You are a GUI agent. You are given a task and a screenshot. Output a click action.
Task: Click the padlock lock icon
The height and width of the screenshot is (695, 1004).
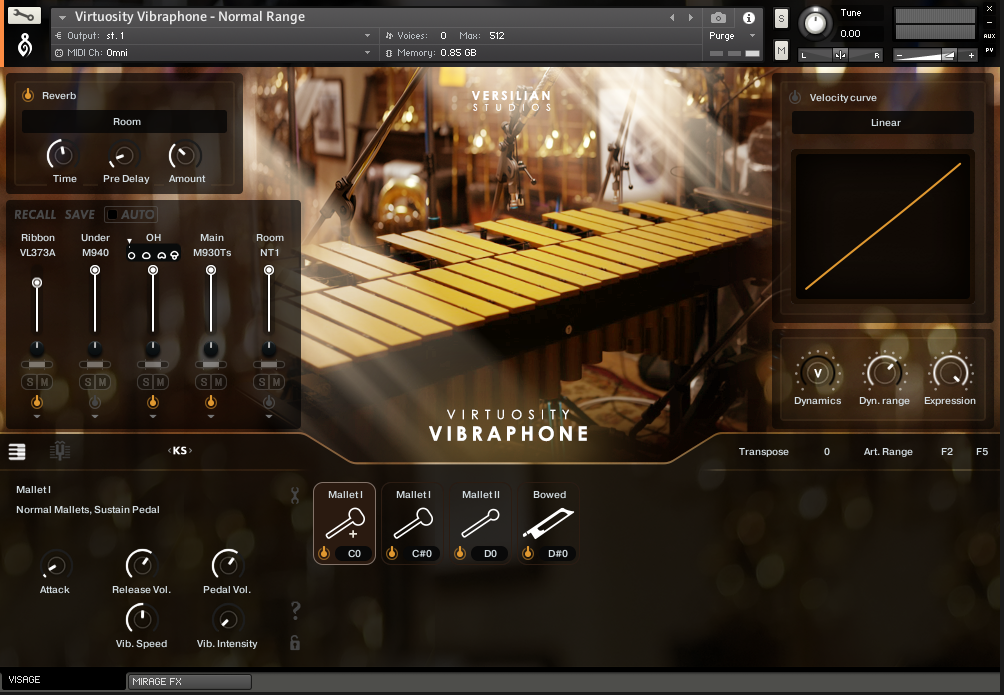coord(295,642)
